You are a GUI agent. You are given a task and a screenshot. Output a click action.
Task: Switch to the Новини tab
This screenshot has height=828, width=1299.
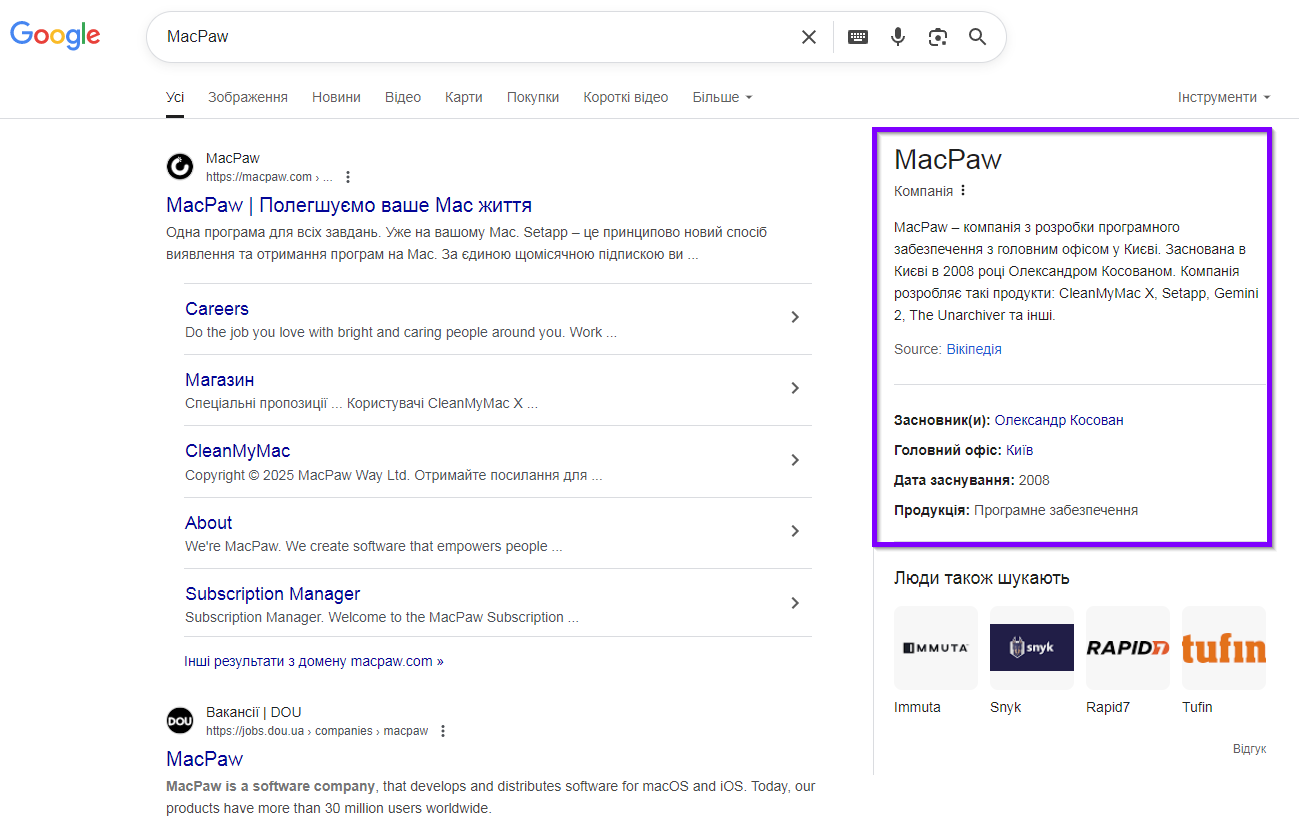pos(336,97)
